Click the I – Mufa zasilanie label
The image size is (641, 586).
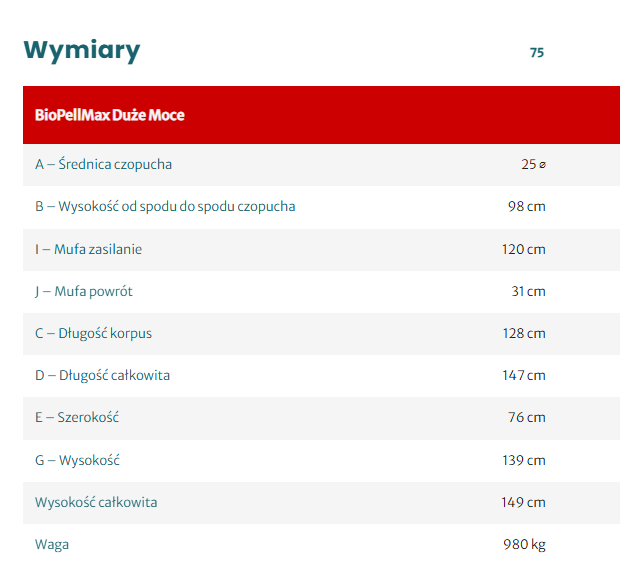88,249
